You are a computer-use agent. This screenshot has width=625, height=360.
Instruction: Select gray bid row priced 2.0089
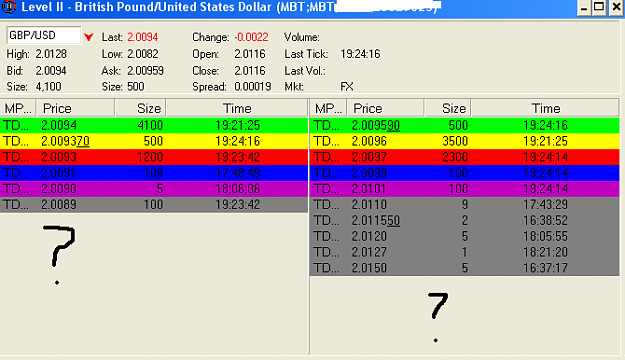154,205
